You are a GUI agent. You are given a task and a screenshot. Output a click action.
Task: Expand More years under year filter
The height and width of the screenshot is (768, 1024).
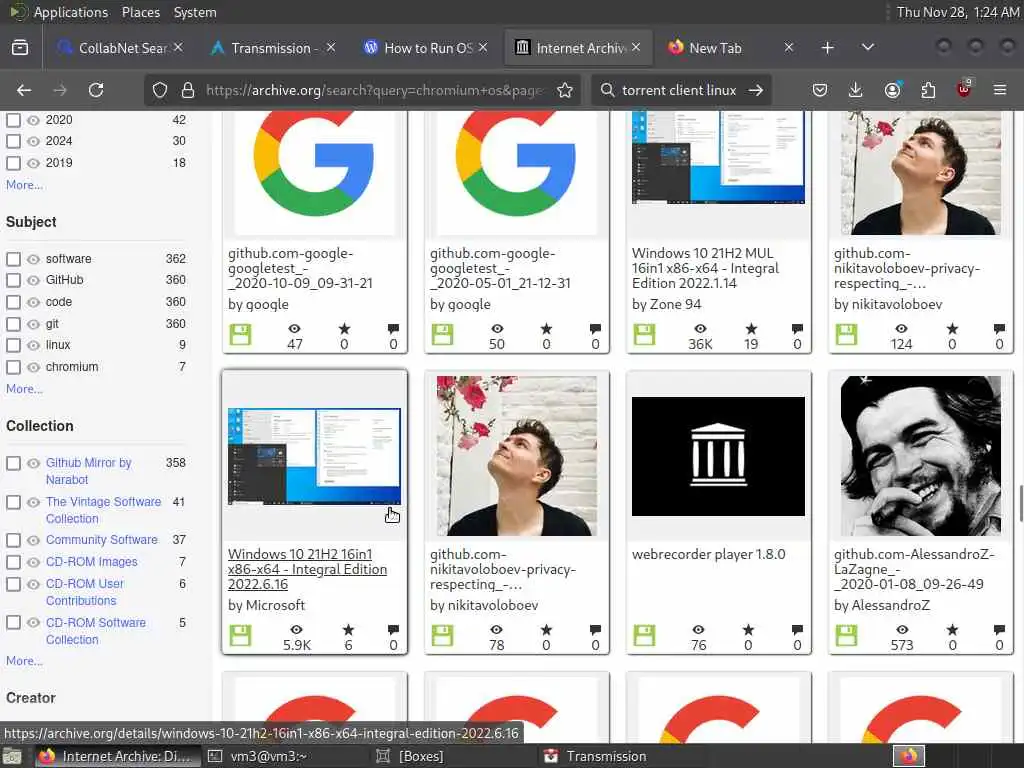(x=24, y=185)
